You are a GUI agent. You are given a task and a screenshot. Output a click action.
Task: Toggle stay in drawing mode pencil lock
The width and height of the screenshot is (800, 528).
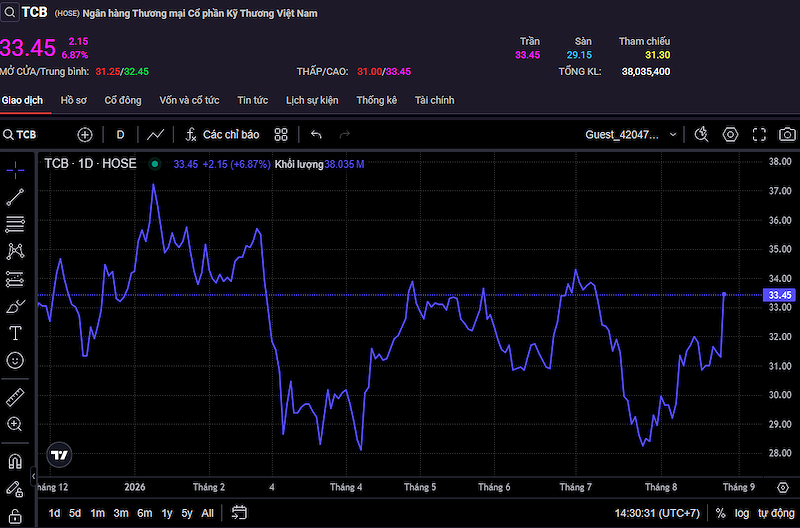pos(15,489)
